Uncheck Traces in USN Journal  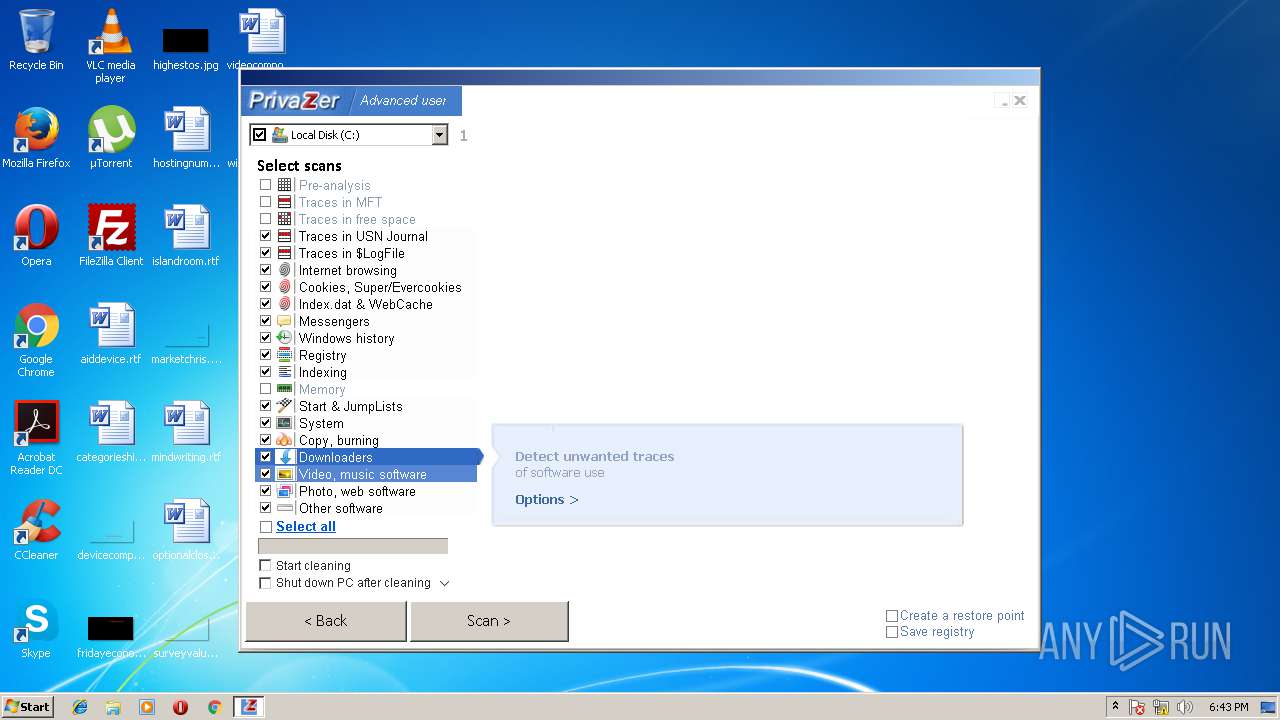point(265,236)
